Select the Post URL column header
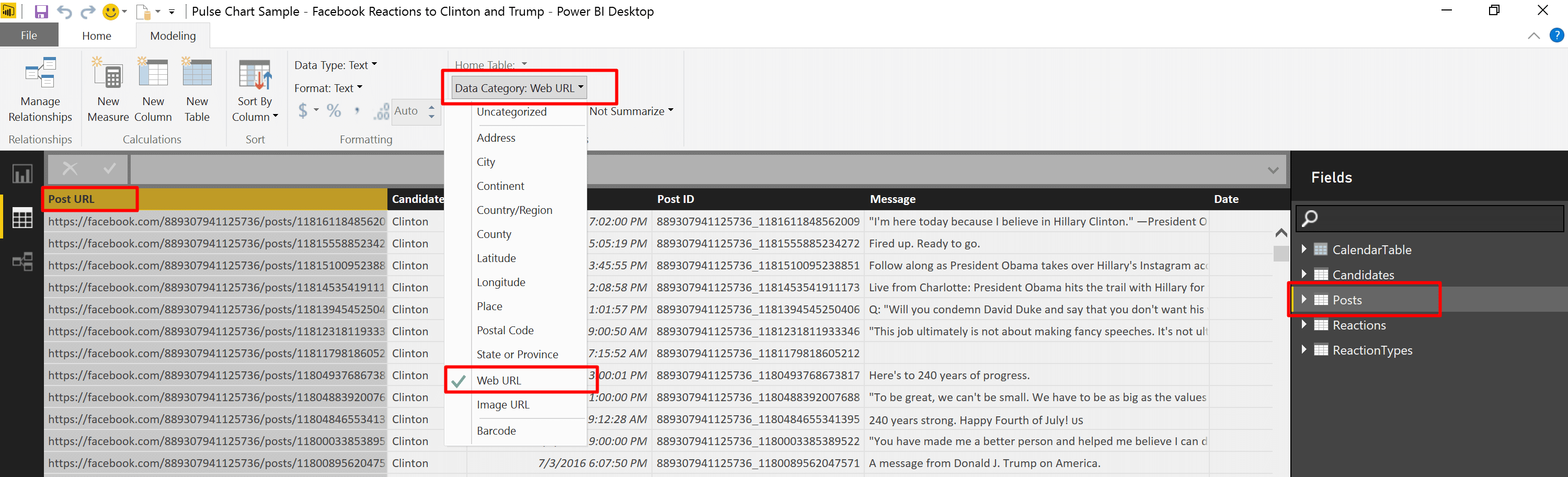 (215, 199)
